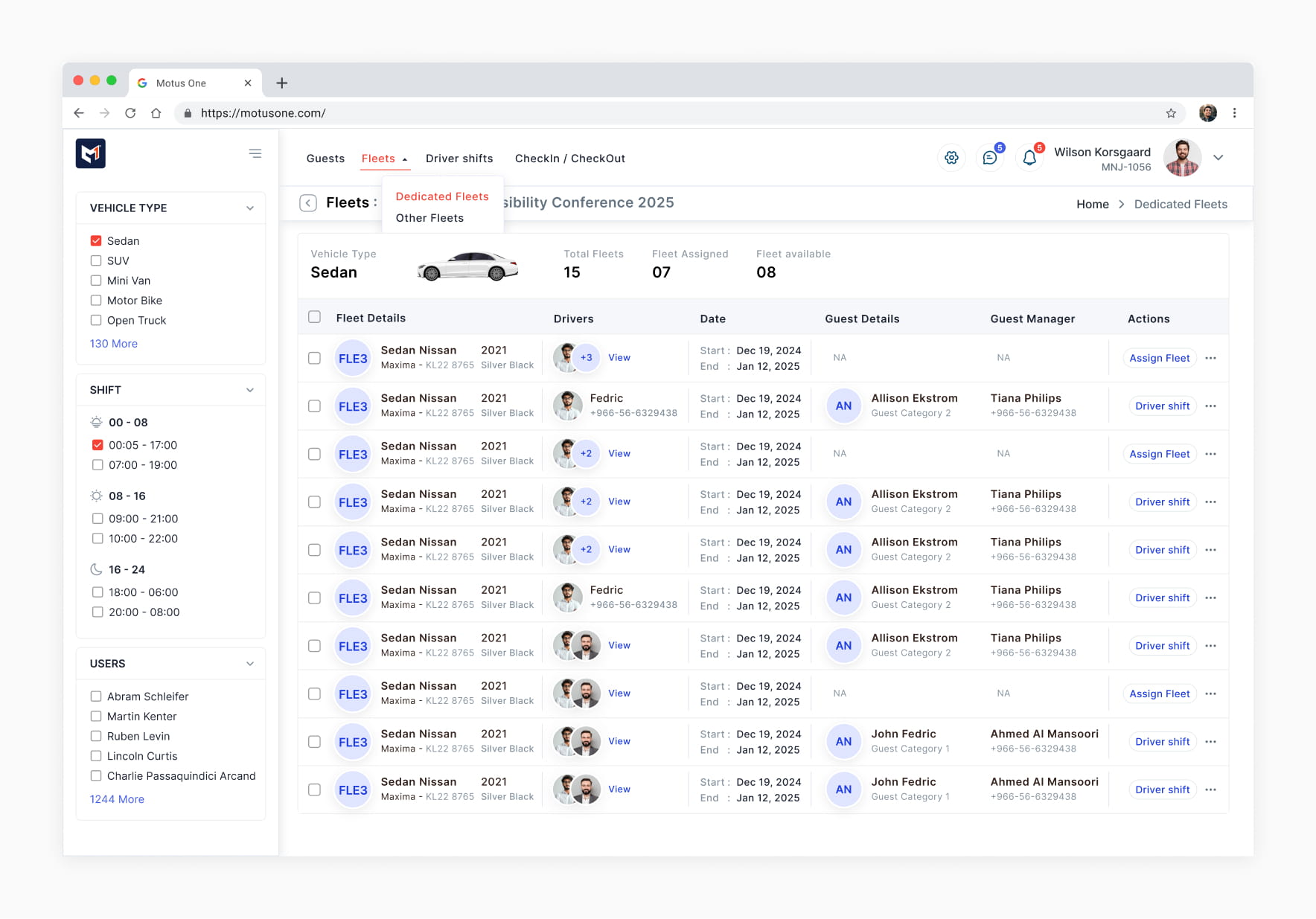
Task: Click the back arrow beside Fleets title
Action: [308, 203]
